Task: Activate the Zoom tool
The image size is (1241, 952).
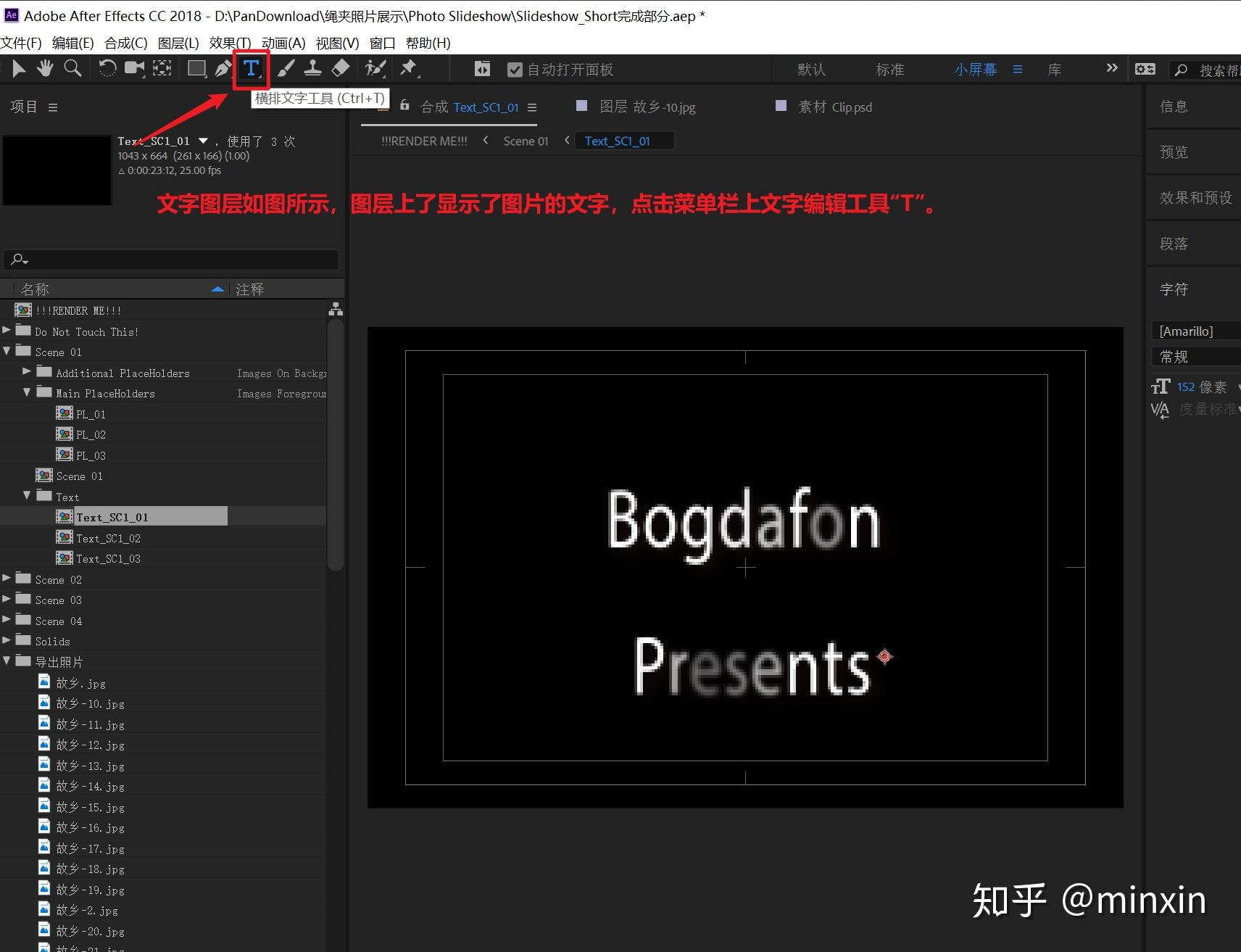Action: 72,68
